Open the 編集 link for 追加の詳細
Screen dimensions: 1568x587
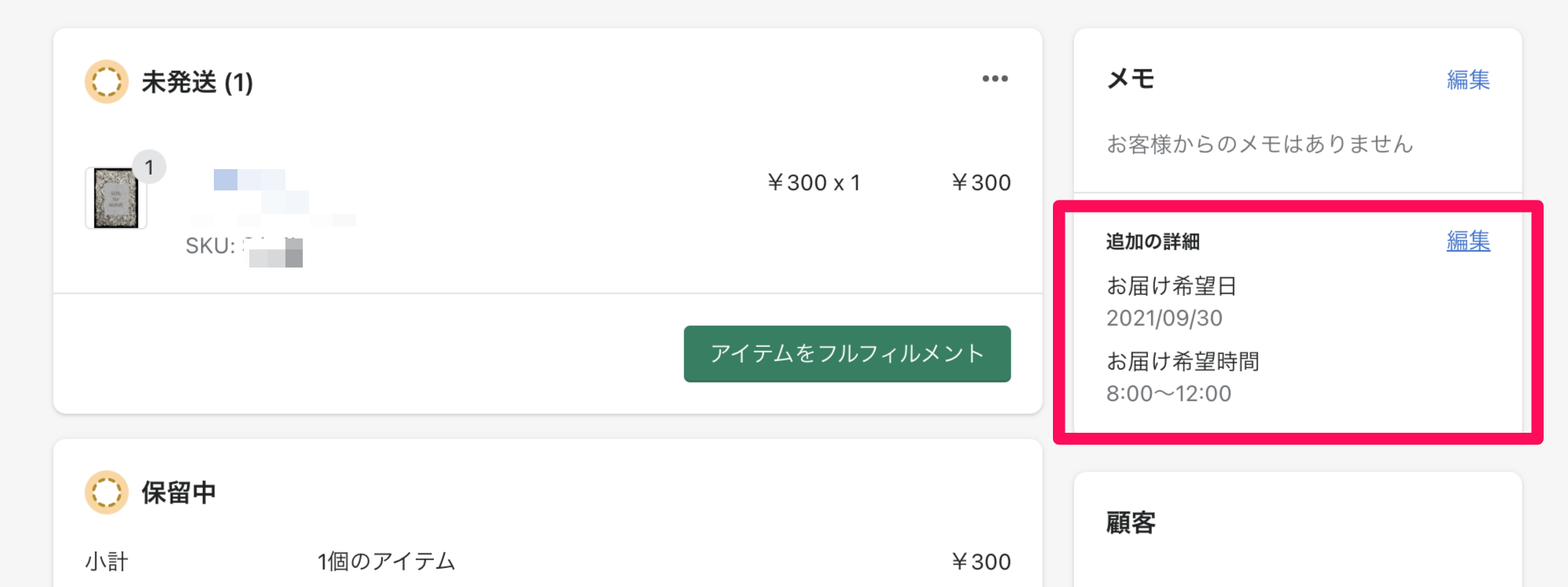pos(1467,242)
